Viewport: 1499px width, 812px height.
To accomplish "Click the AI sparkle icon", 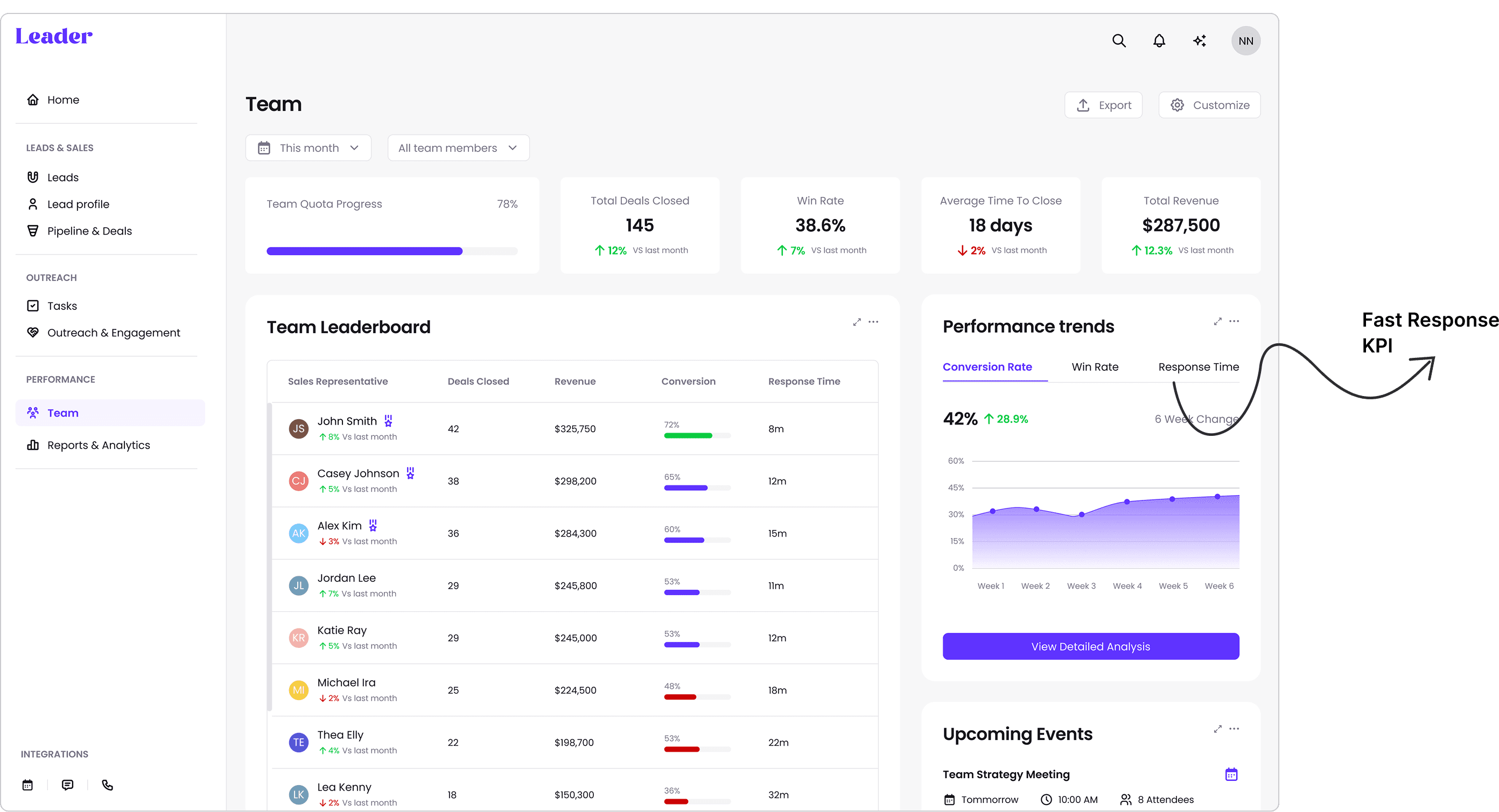I will (1199, 41).
